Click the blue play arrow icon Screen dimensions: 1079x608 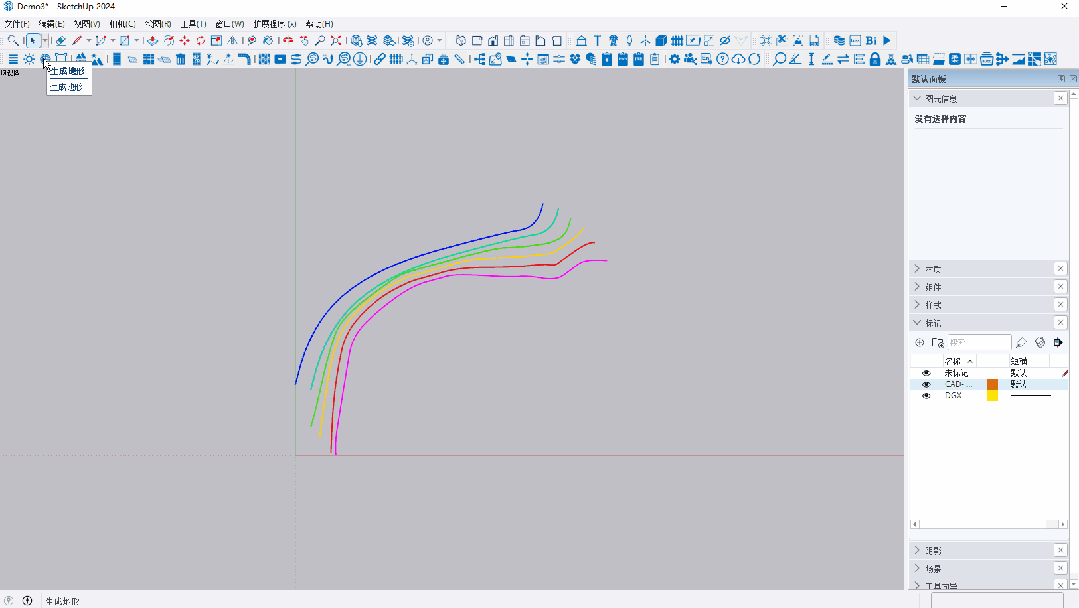tap(887, 41)
